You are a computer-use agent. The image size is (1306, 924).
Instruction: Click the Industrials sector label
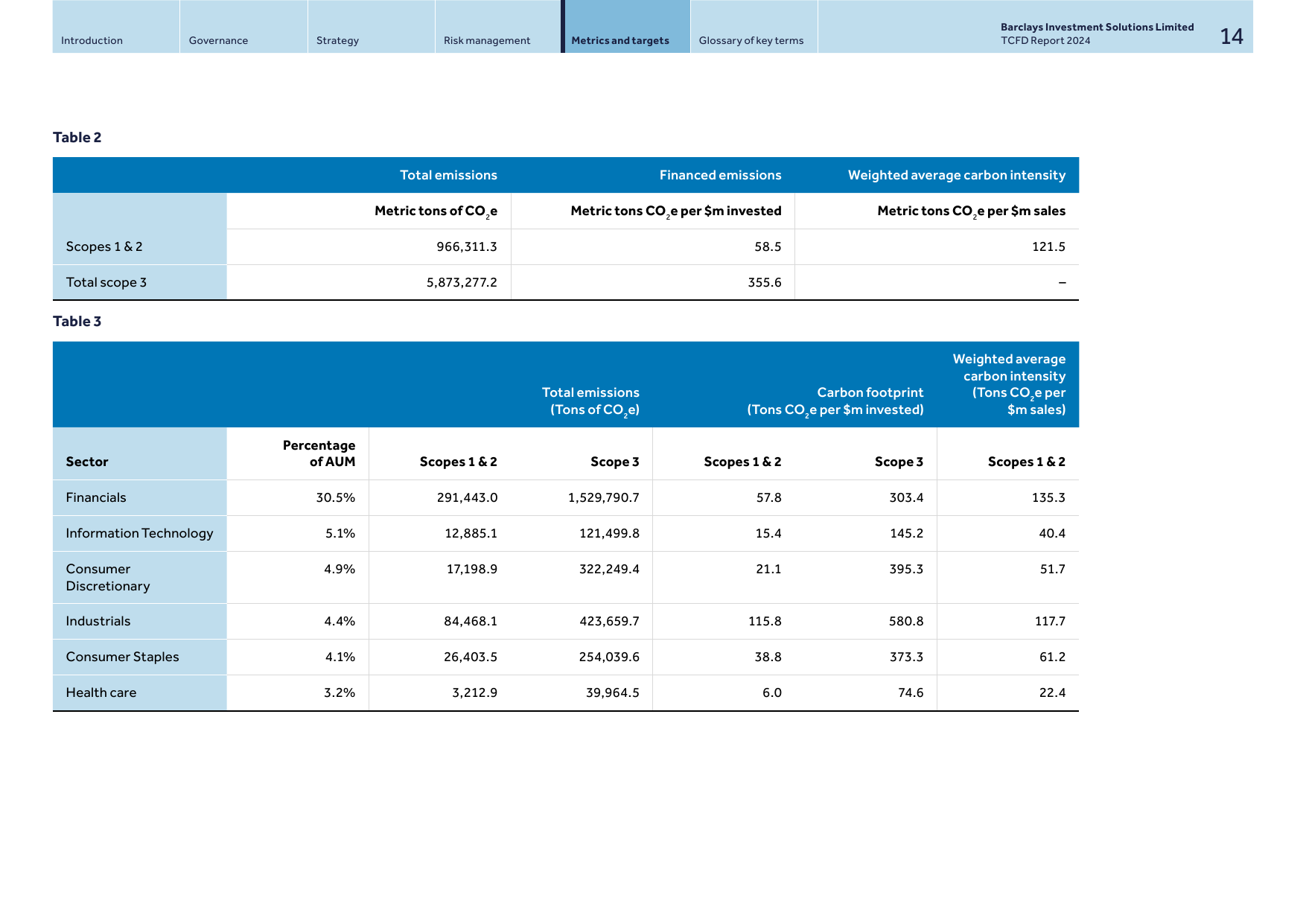pos(98,621)
